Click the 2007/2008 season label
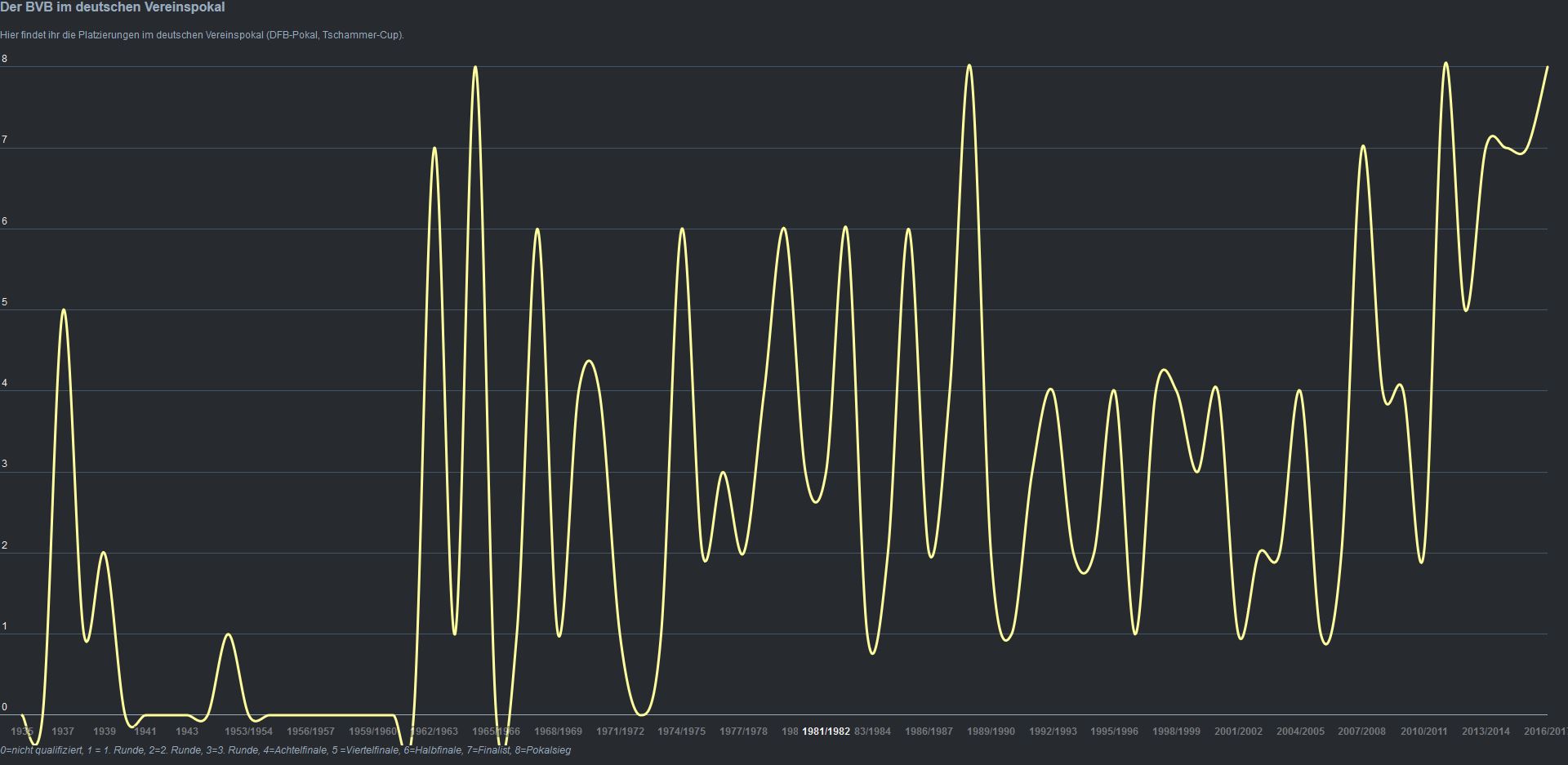 pos(1361,732)
